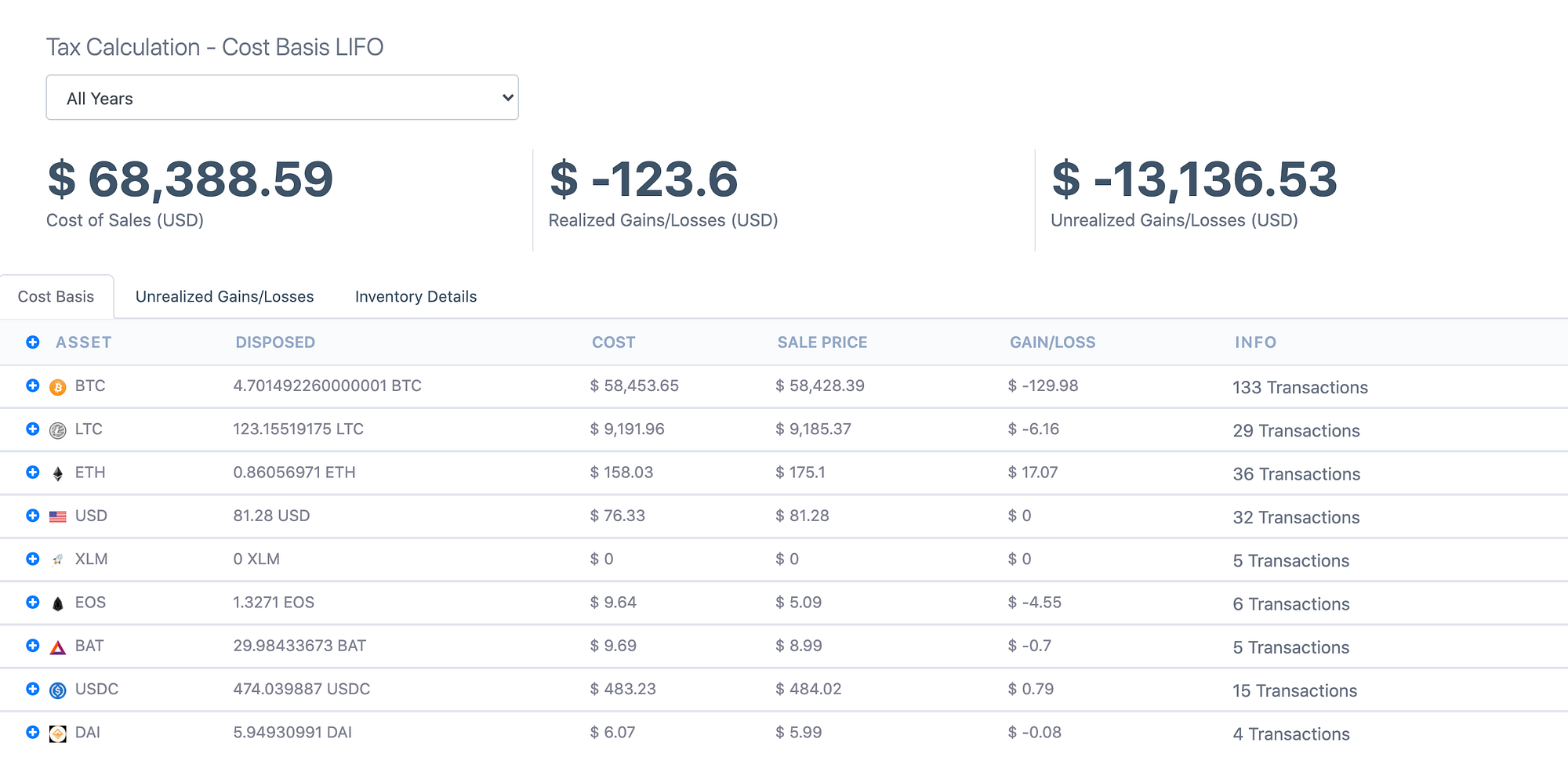1568x764 pixels.
Task: Sort by the GAIN/LOSS column header
Action: pos(1051,342)
